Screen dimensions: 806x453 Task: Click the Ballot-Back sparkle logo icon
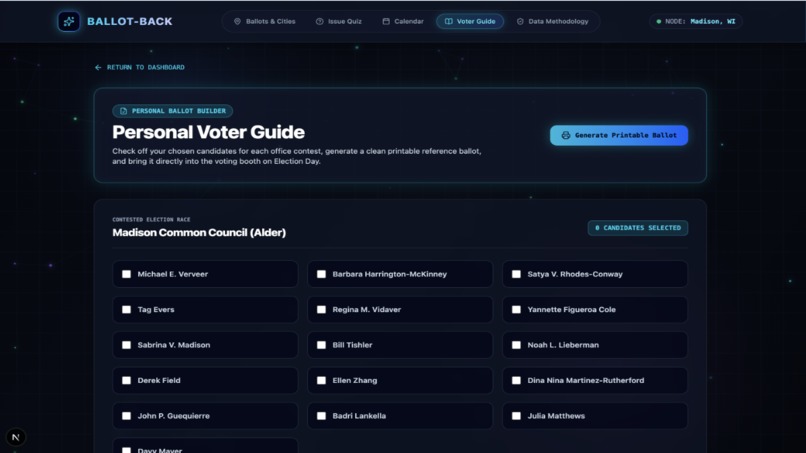click(x=69, y=22)
